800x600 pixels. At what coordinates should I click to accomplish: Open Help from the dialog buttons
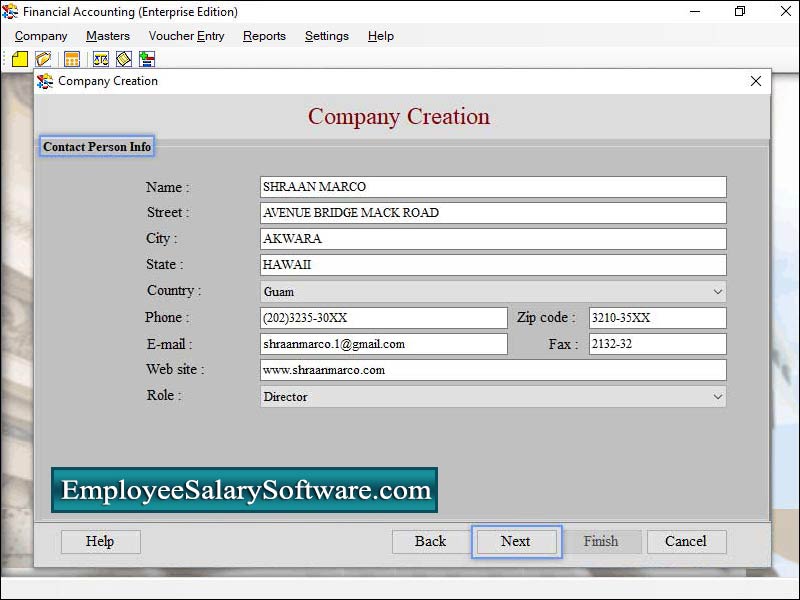pyautogui.click(x=100, y=541)
